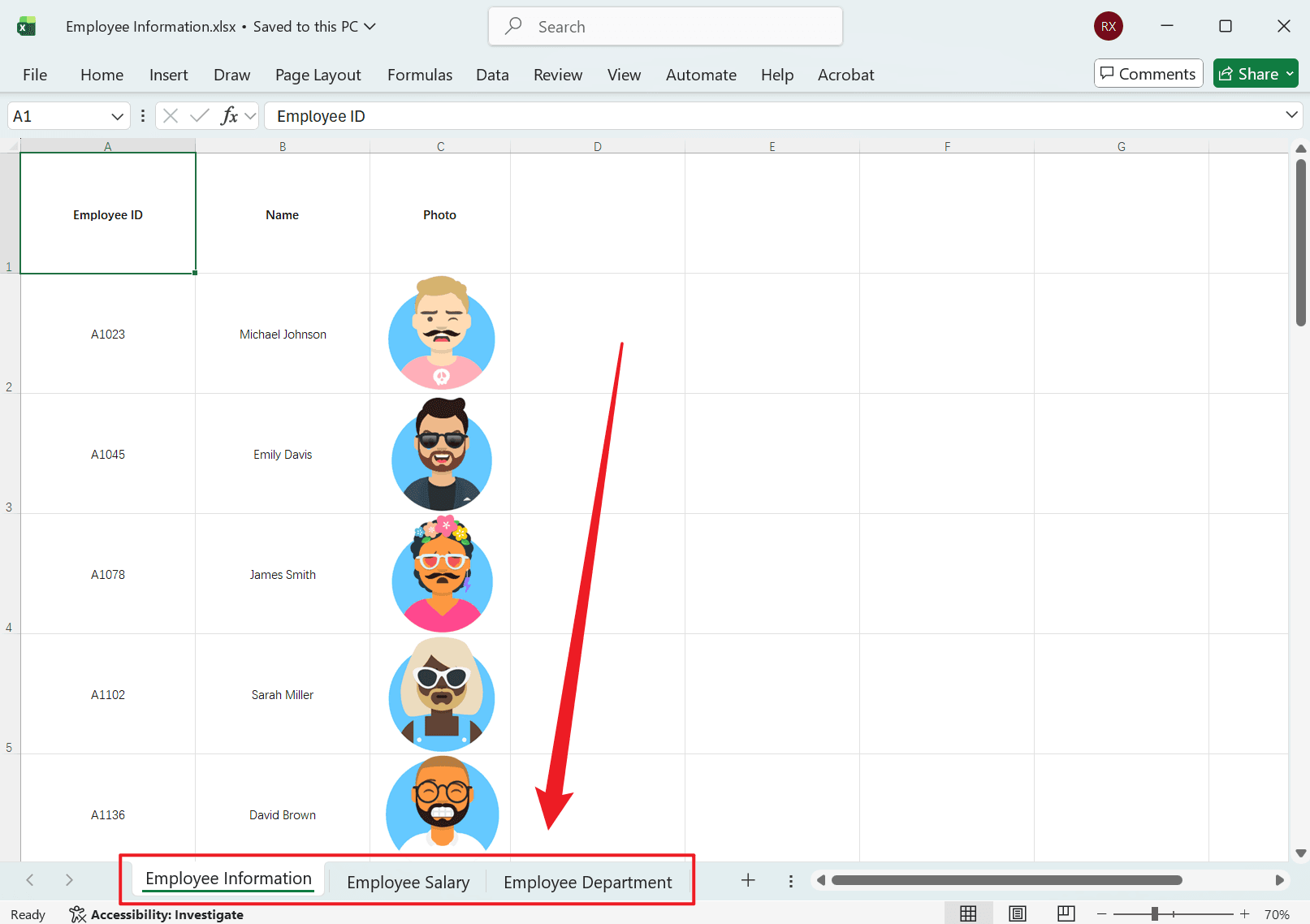Switch to Page Layout view icon
Screen dimensions: 1310x924
tap(1017, 913)
